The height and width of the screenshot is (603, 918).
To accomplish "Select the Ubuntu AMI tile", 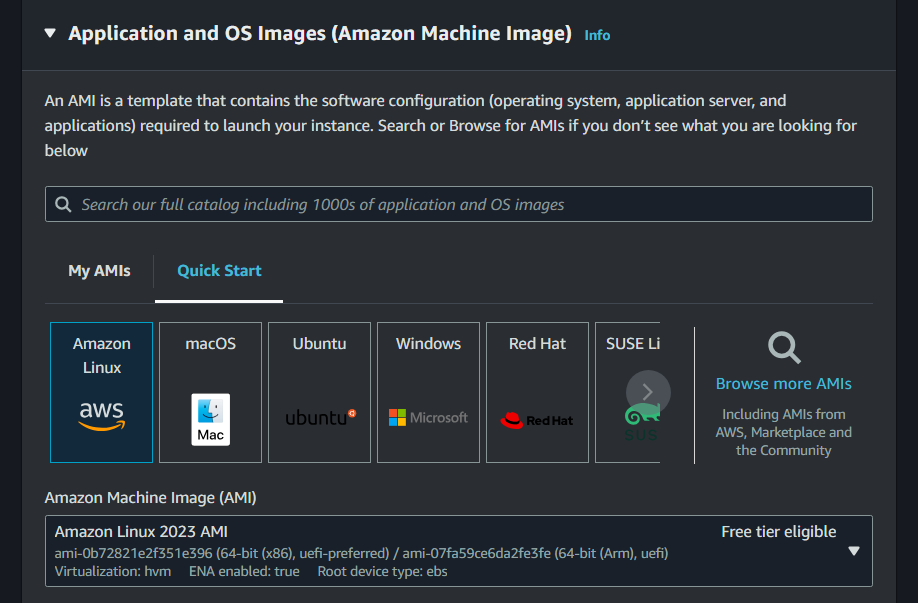I will 319,392.
